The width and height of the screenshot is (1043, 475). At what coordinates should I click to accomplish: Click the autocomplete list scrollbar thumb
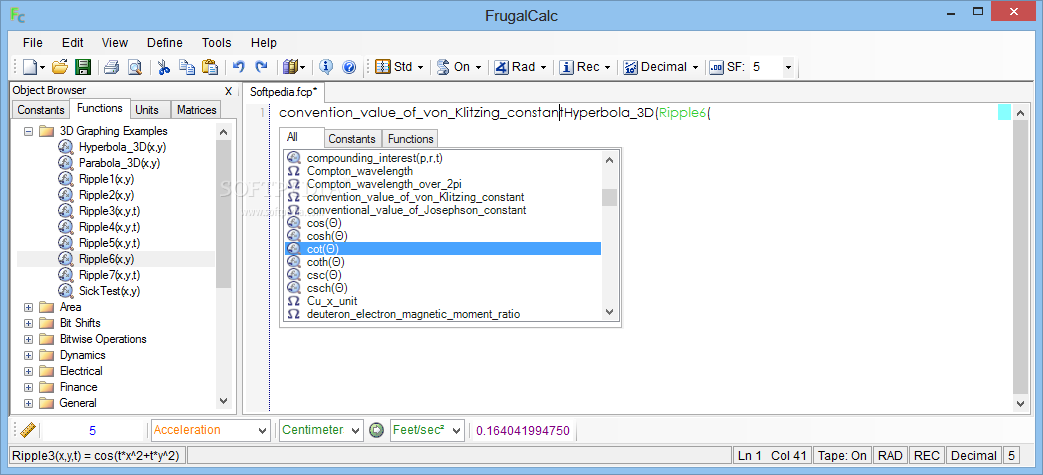click(609, 198)
